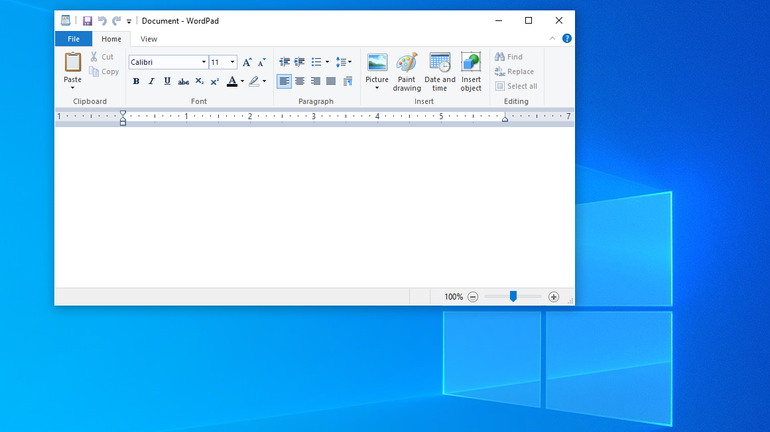
Task: Expand the font size dropdown
Action: [x=232, y=62]
